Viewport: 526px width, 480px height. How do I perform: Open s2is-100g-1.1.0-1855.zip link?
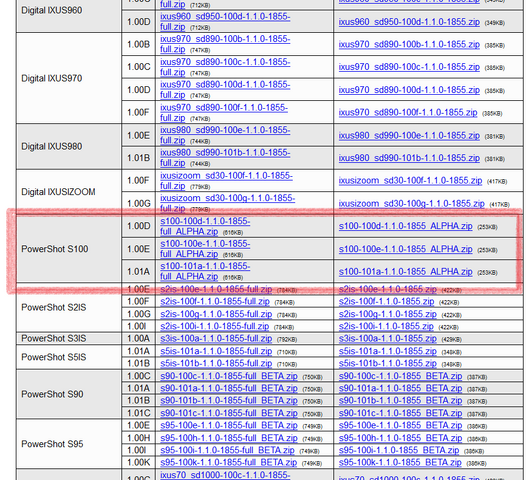click(x=387, y=314)
